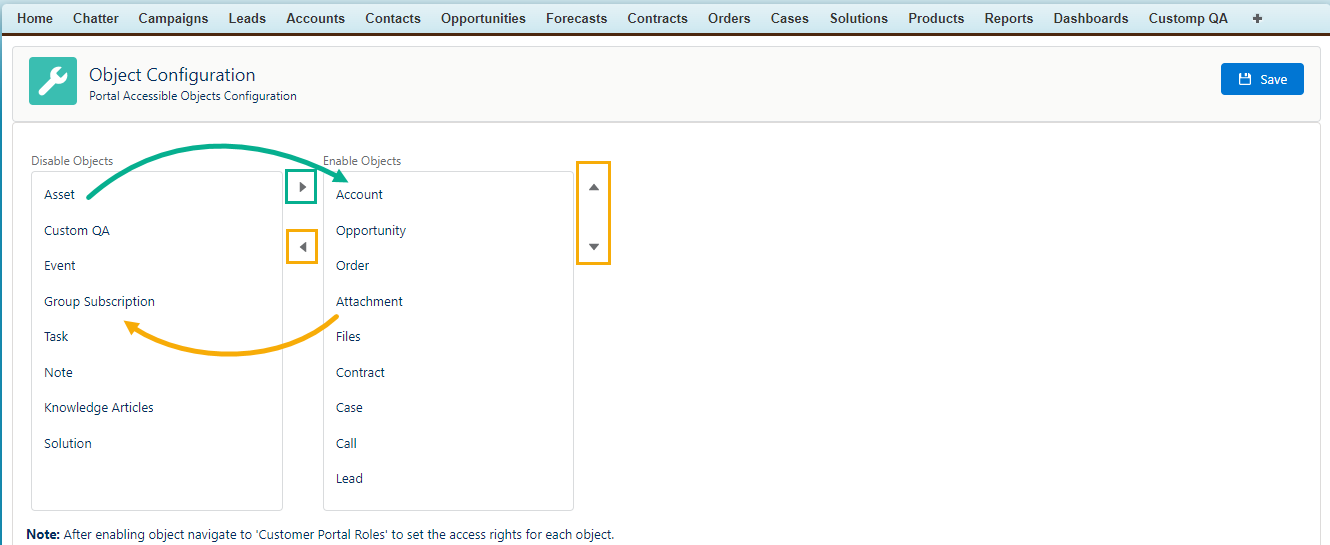Switch to the Dashboards tab
1330x545 pixels.
click(1090, 18)
